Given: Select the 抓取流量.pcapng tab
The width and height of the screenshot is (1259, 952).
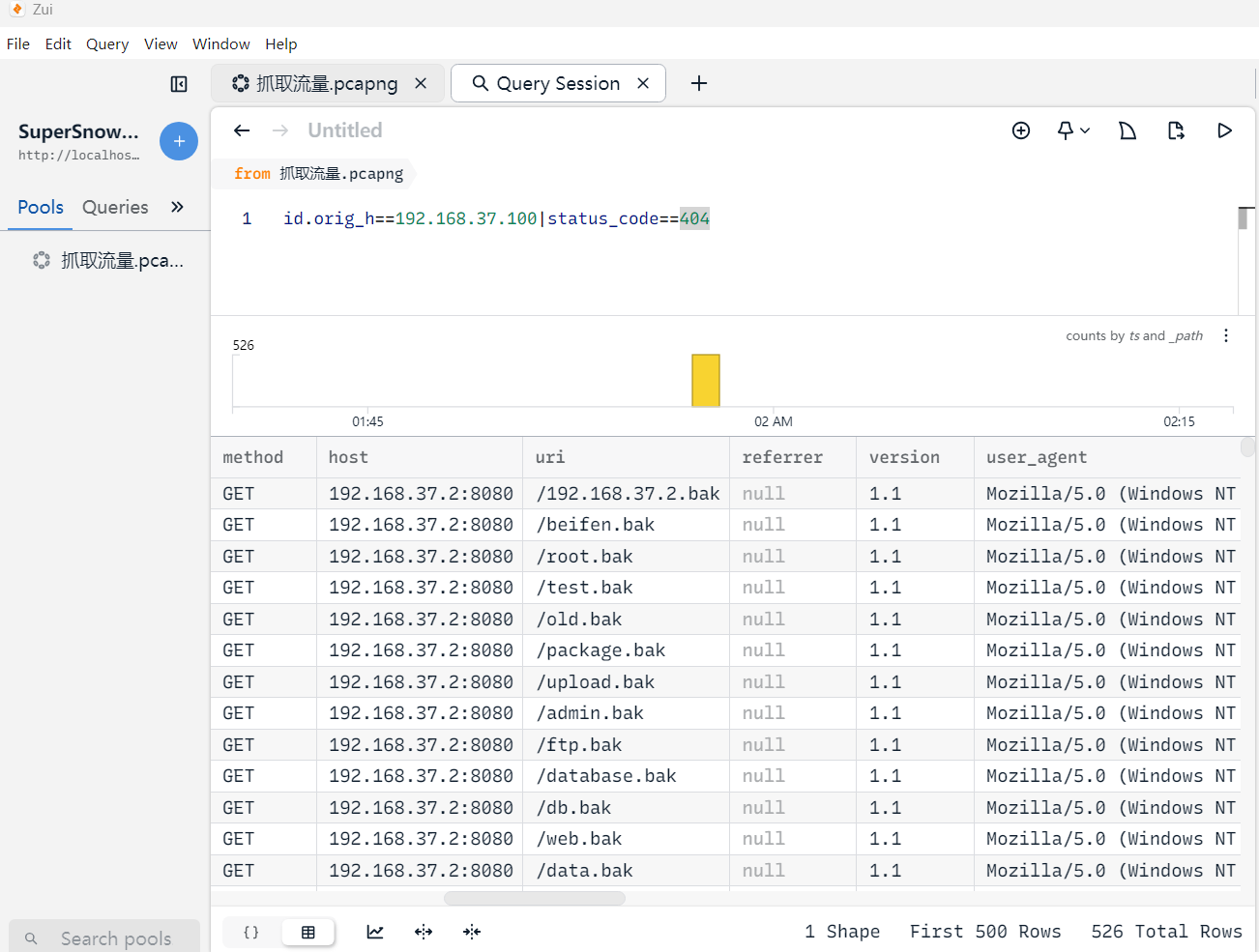Looking at the screenshot, I should click(328, 83).
